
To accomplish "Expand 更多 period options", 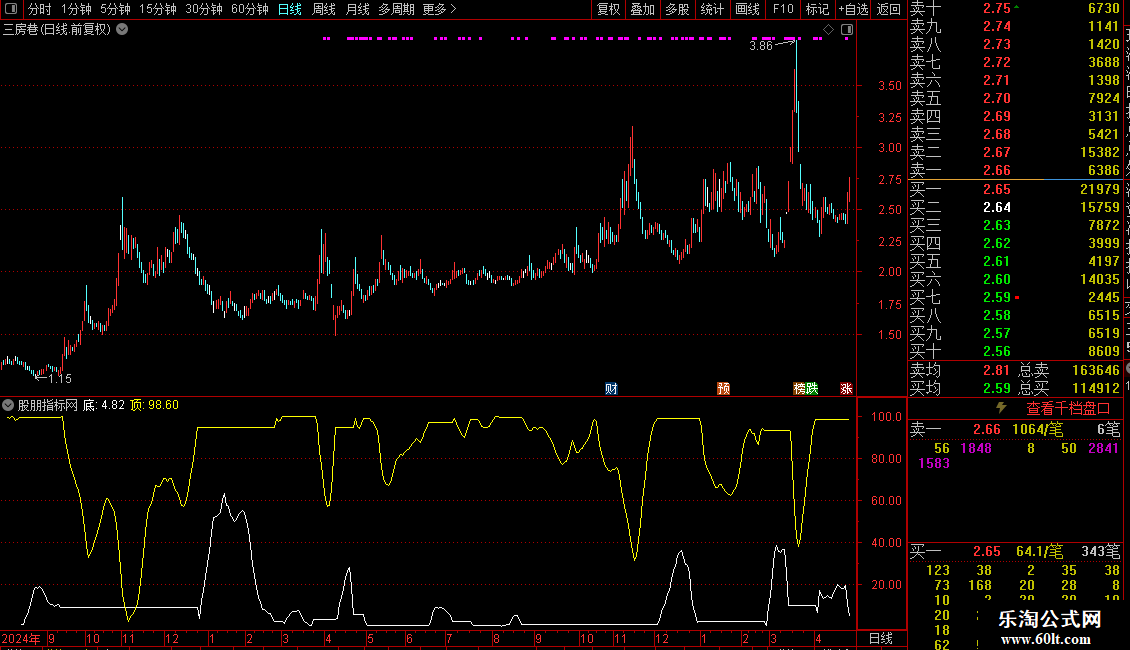I will tap(439, 9).
